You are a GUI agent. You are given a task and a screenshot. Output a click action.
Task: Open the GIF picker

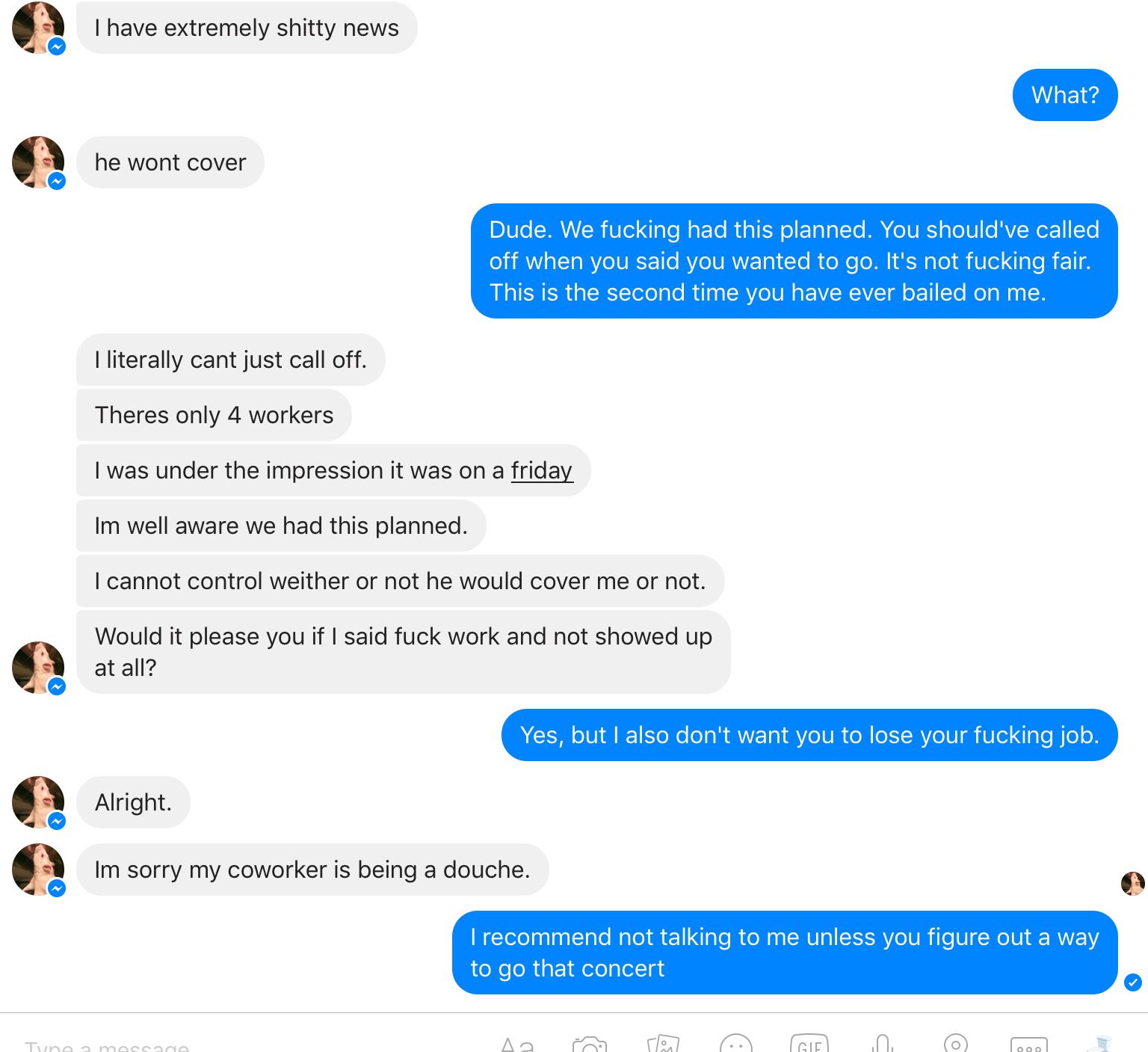809,1044
